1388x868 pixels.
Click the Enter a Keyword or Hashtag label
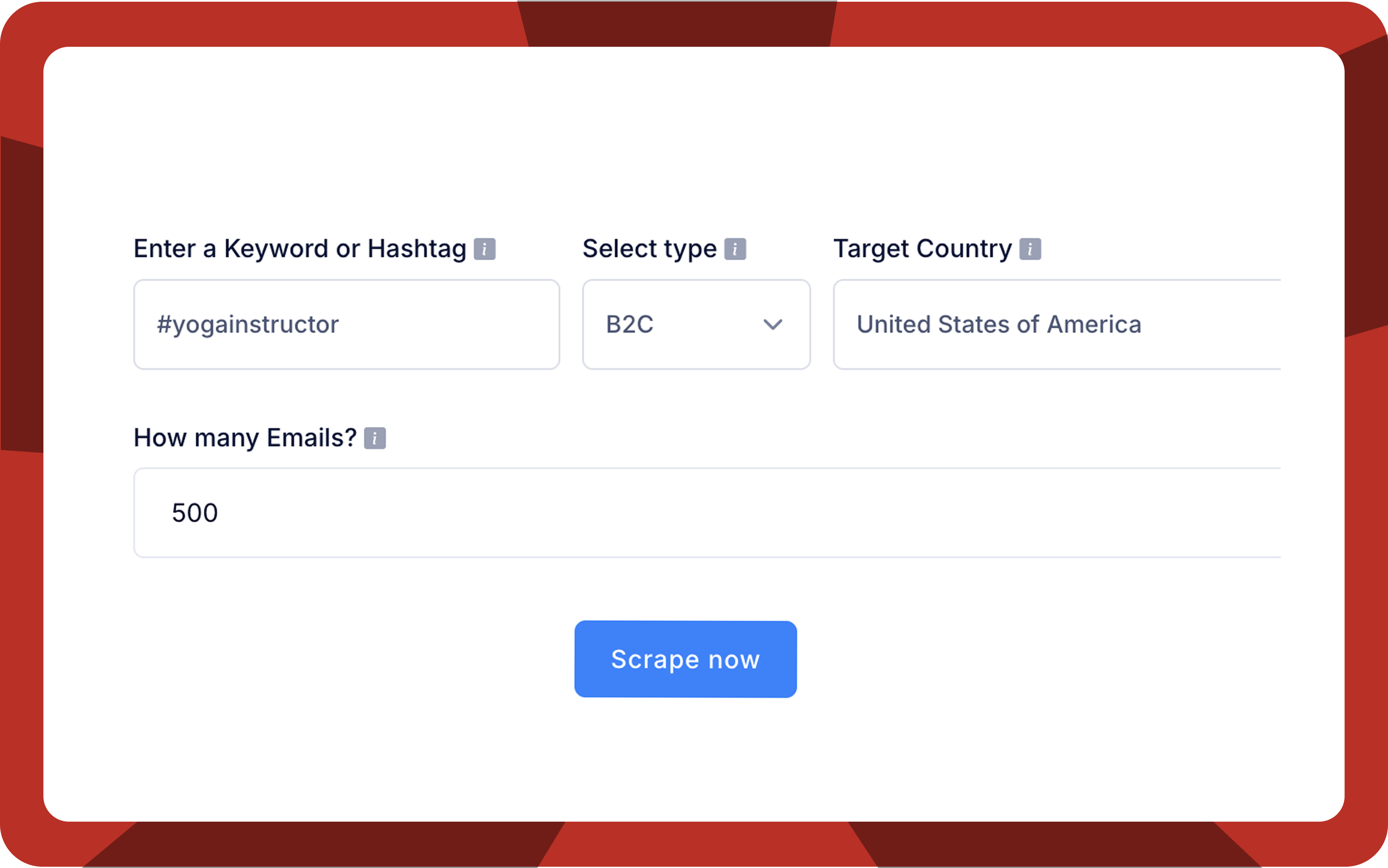pyautogui.click(x=300, y=249)
